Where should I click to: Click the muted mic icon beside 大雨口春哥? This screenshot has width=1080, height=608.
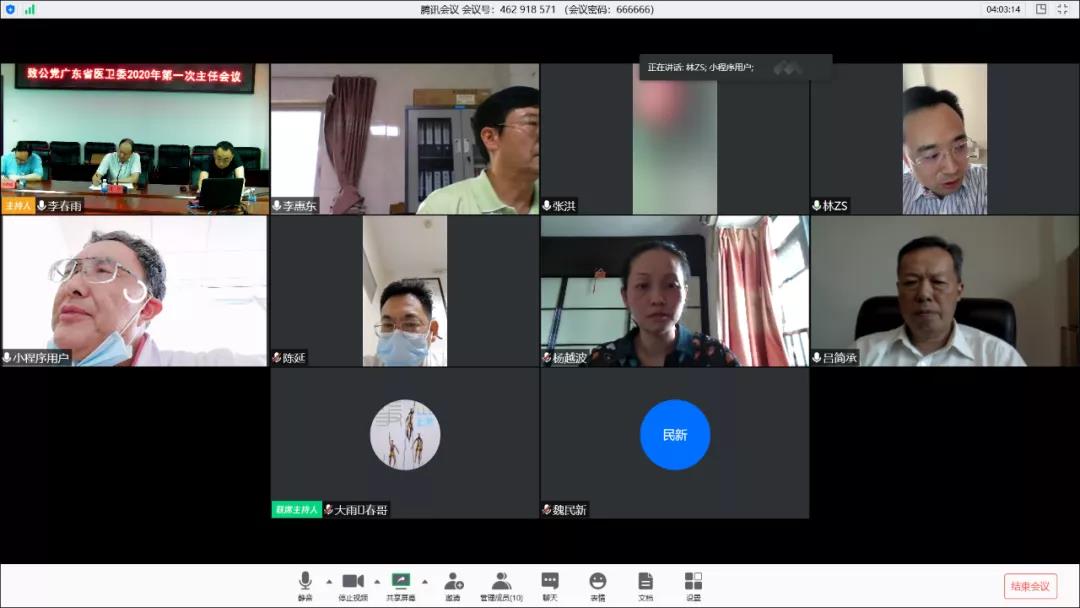pyautogui.click(x=329, y=510)
